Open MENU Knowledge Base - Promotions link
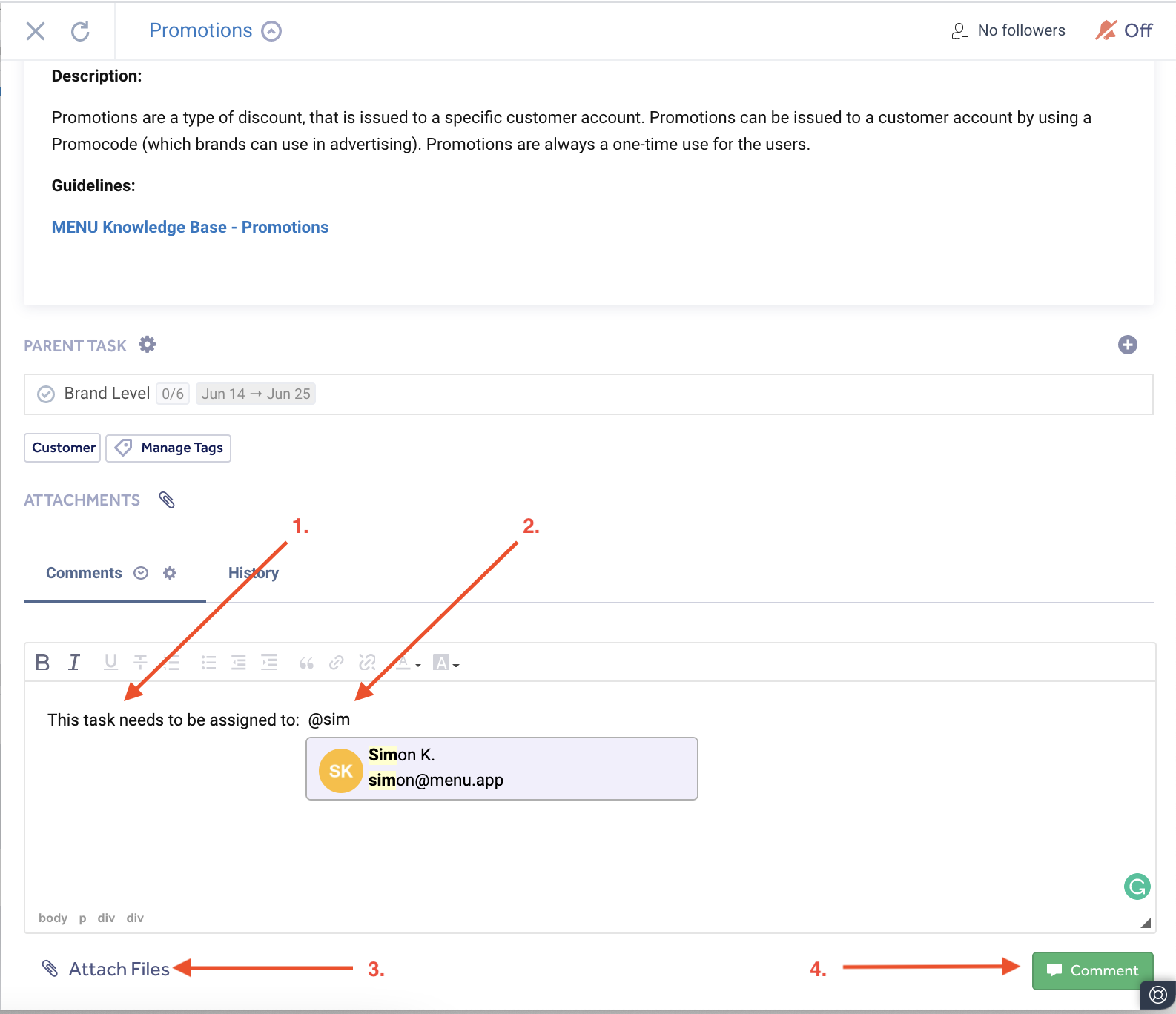This screenshot has height=1014, width=1176. pos(190,227)
